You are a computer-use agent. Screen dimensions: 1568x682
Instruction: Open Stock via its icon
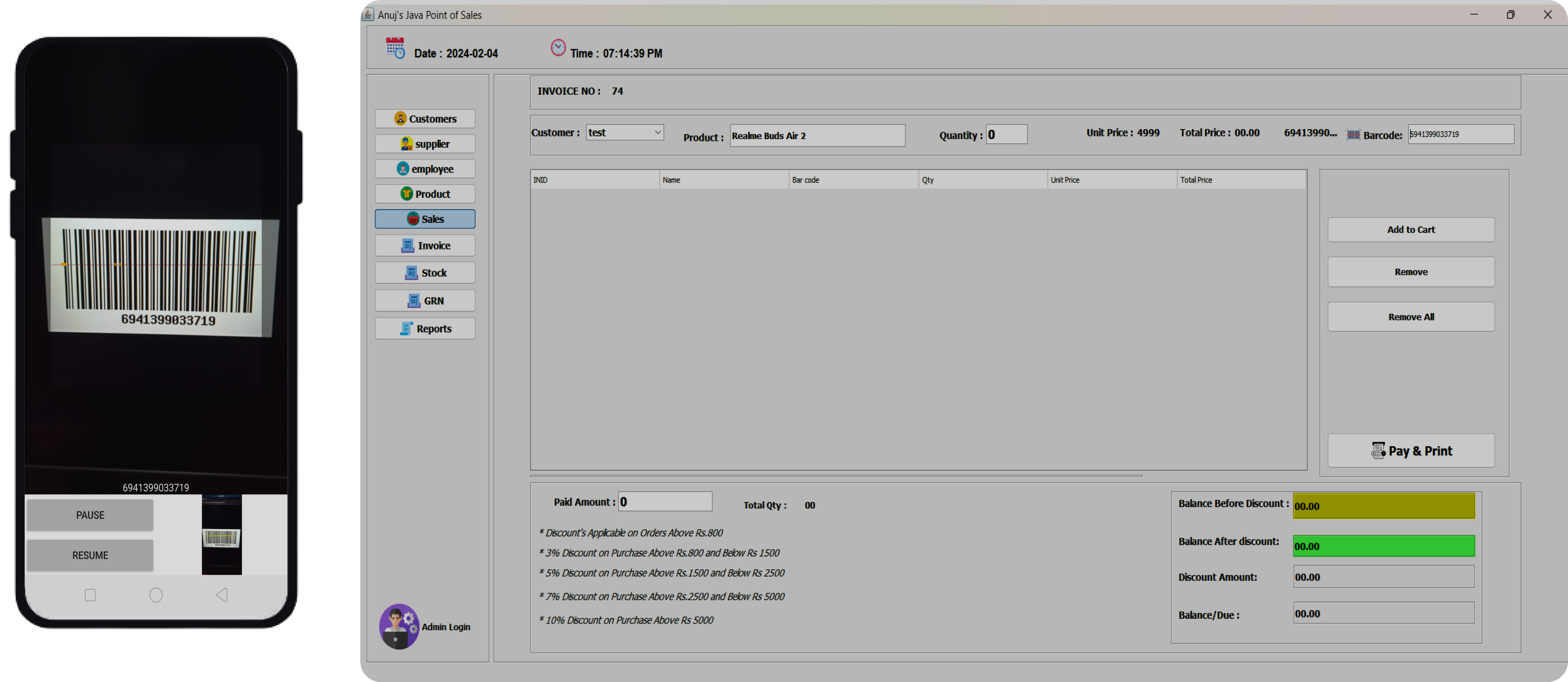click(411, 273)
